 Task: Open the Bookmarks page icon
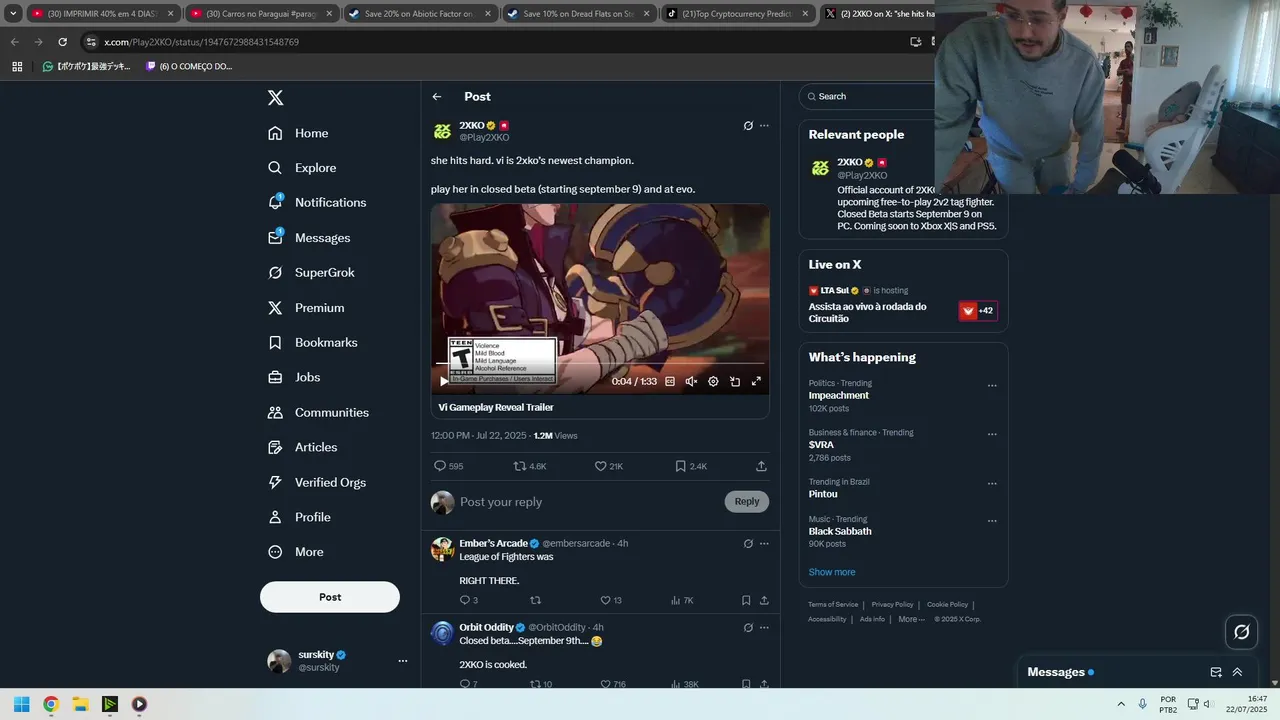coord(275,343)
